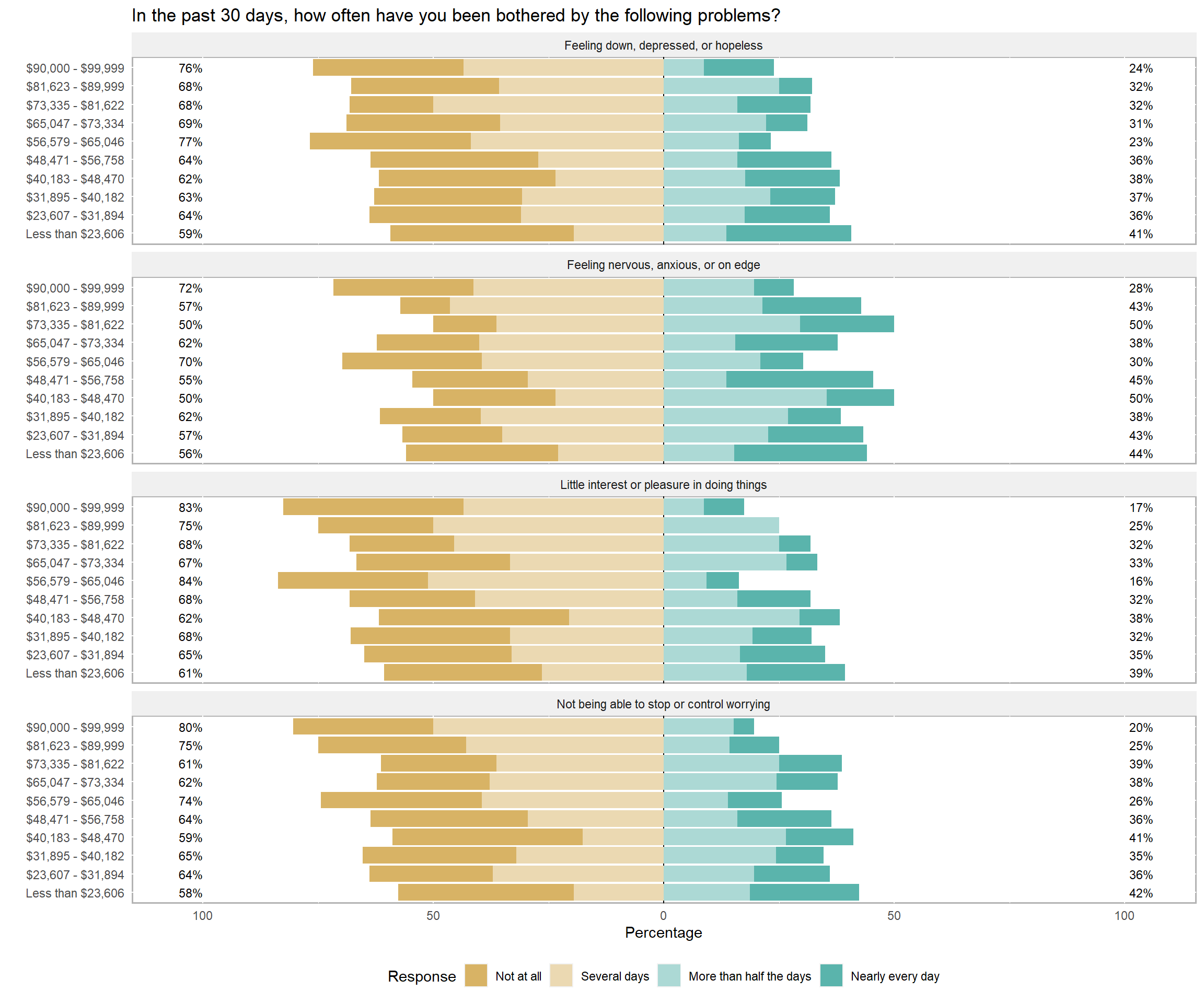Click the 45% percentage label
1204x1003 pixels.
tap(1140, 380)
